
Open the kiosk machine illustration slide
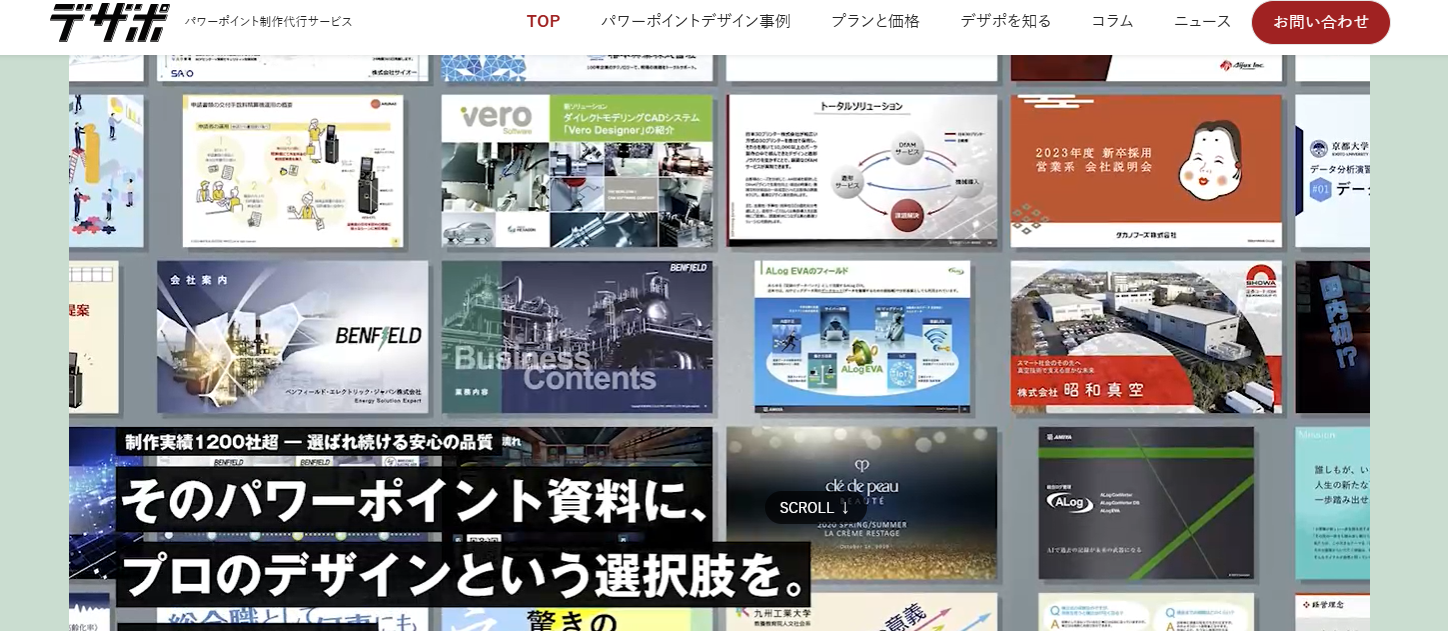tap(292, 171)
